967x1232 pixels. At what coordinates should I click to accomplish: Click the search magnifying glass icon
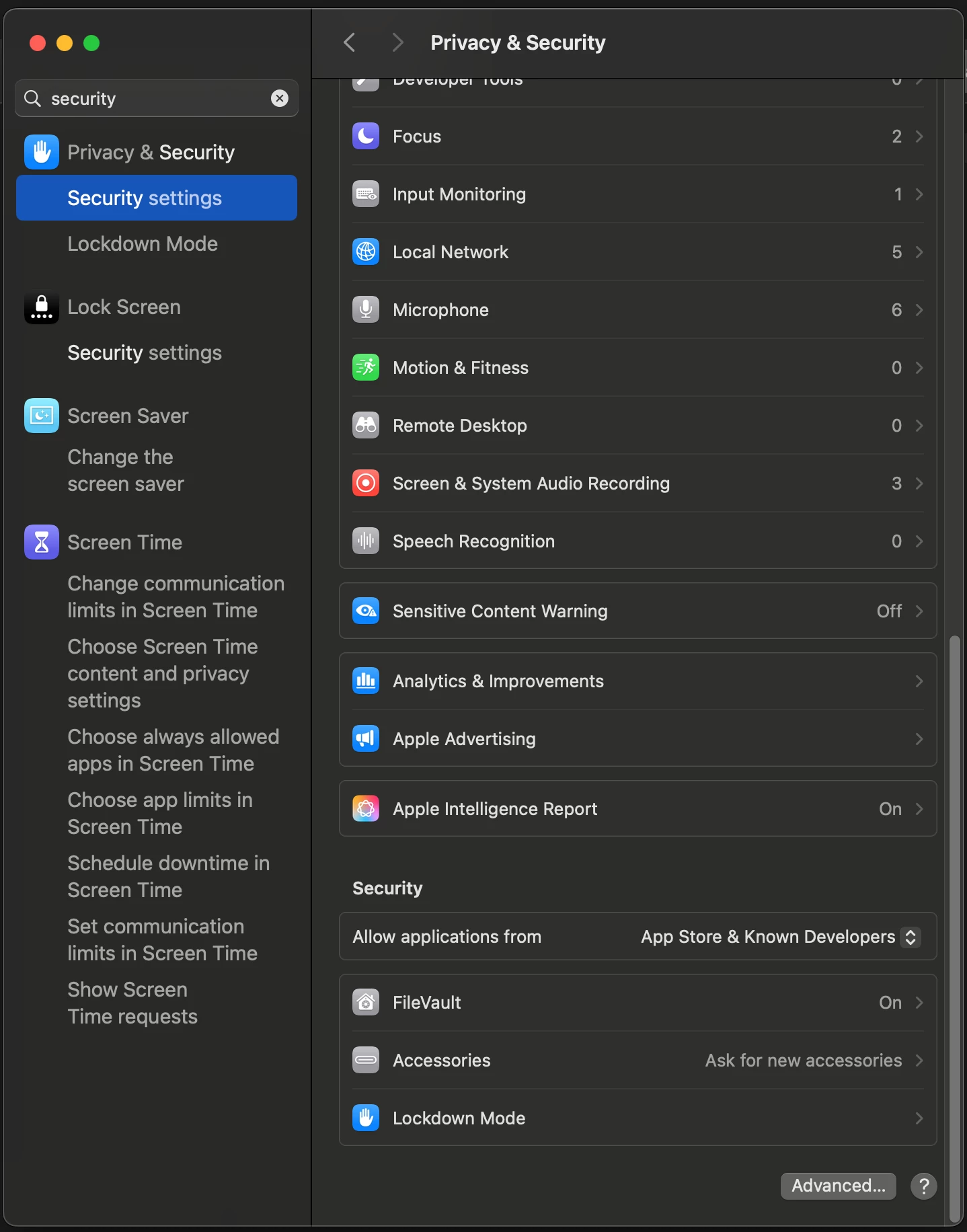coord(32,99)
